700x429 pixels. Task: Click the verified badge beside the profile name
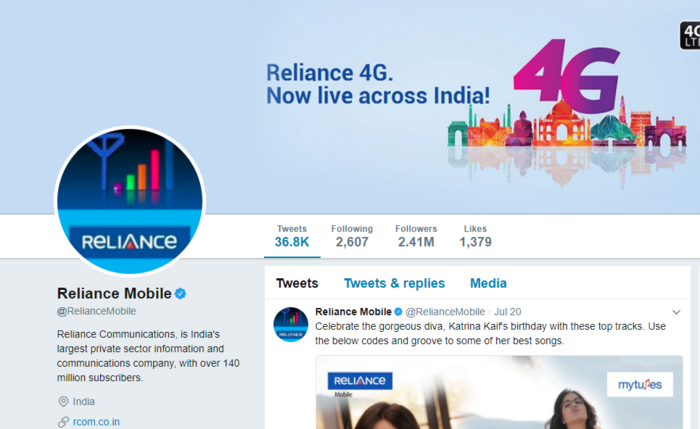(180, 294)
